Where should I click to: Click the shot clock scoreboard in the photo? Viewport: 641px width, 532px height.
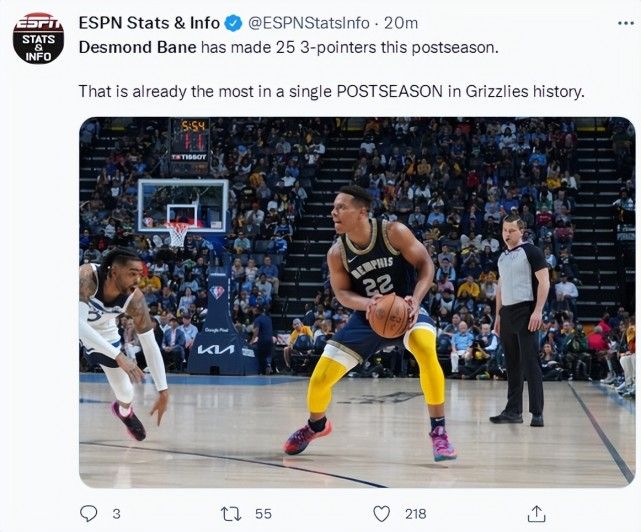click(x=188, y=139)
